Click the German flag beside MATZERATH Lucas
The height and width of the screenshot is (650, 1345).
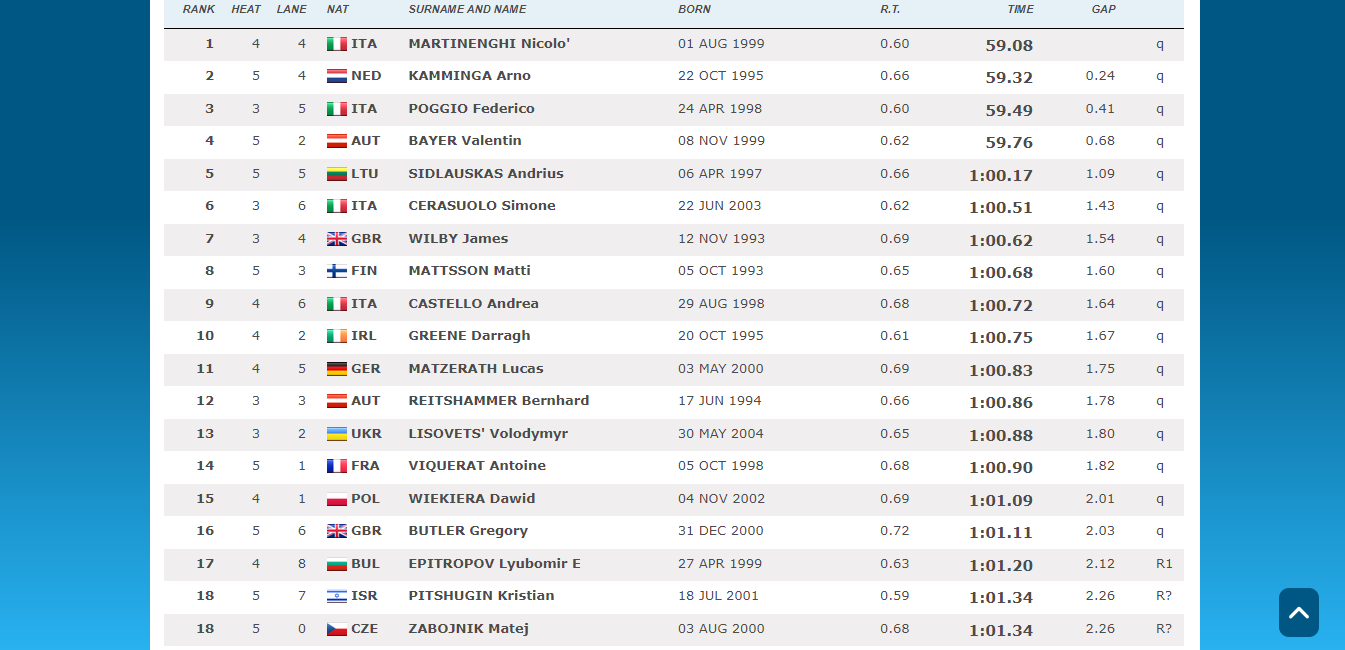click(337, 369)
